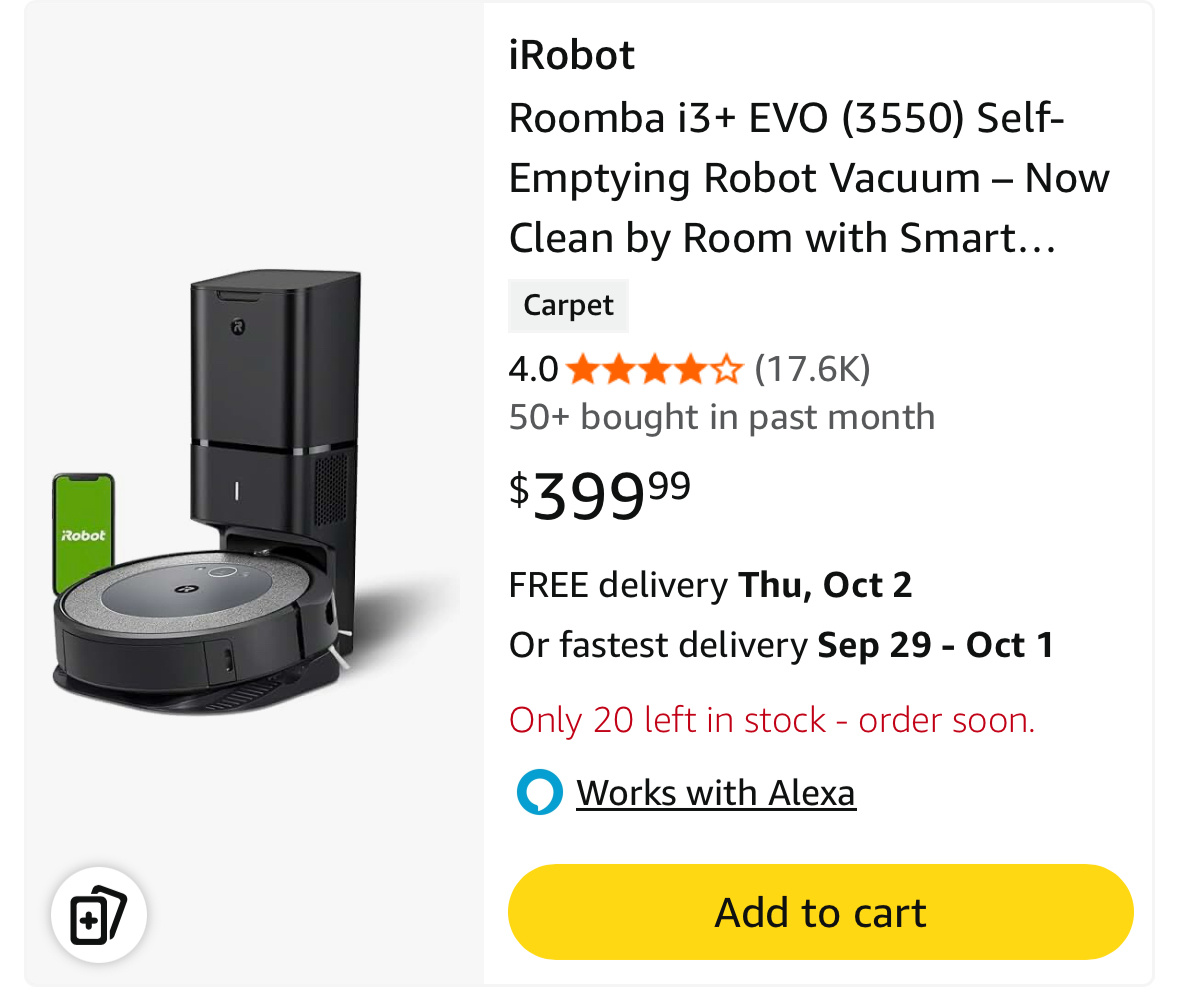The image size is (1179, 994).
Task: Click the 4.0 rating number
Action: tap(533, 370)
